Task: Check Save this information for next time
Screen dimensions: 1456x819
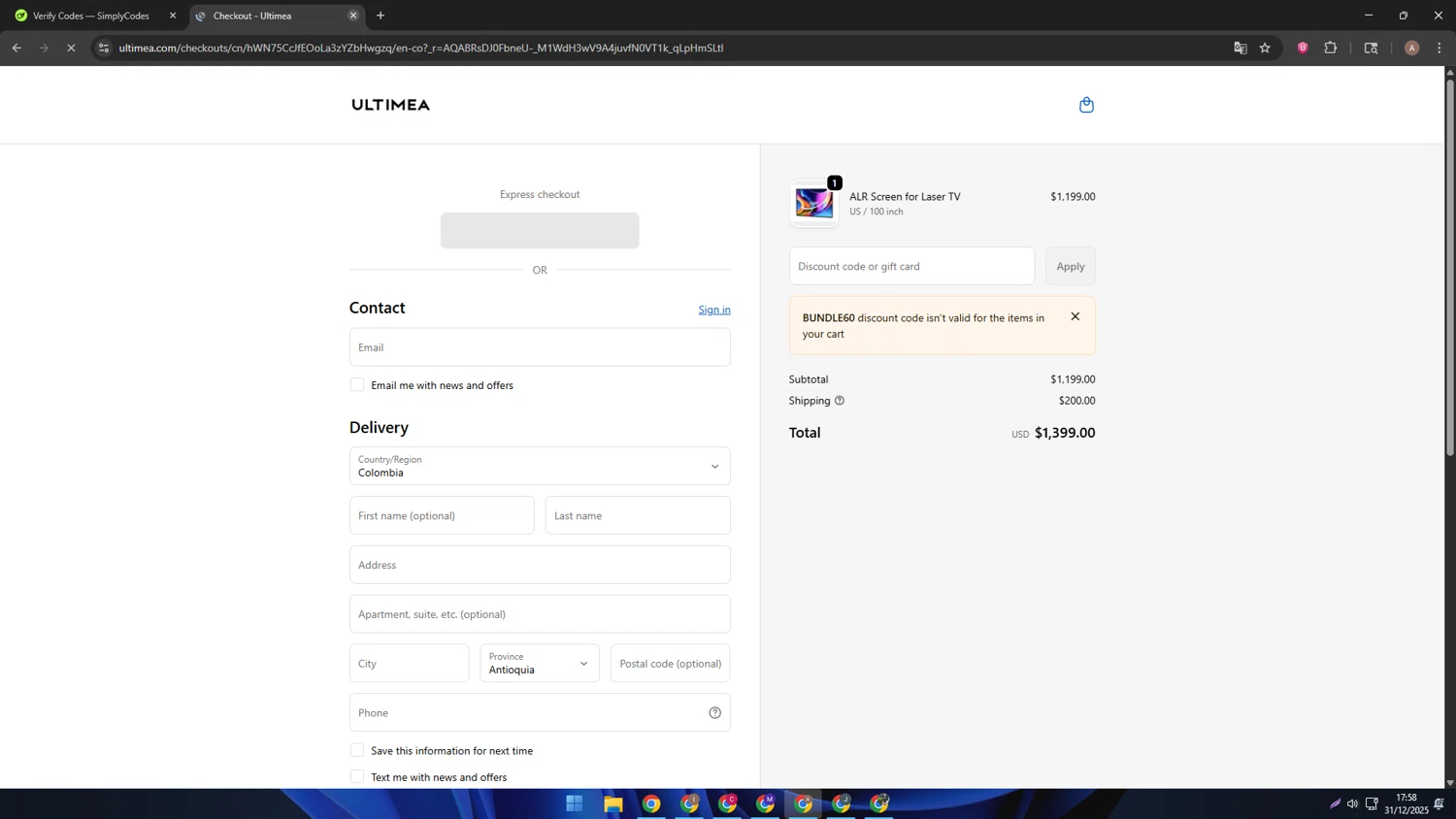Action: pos(357,750)
